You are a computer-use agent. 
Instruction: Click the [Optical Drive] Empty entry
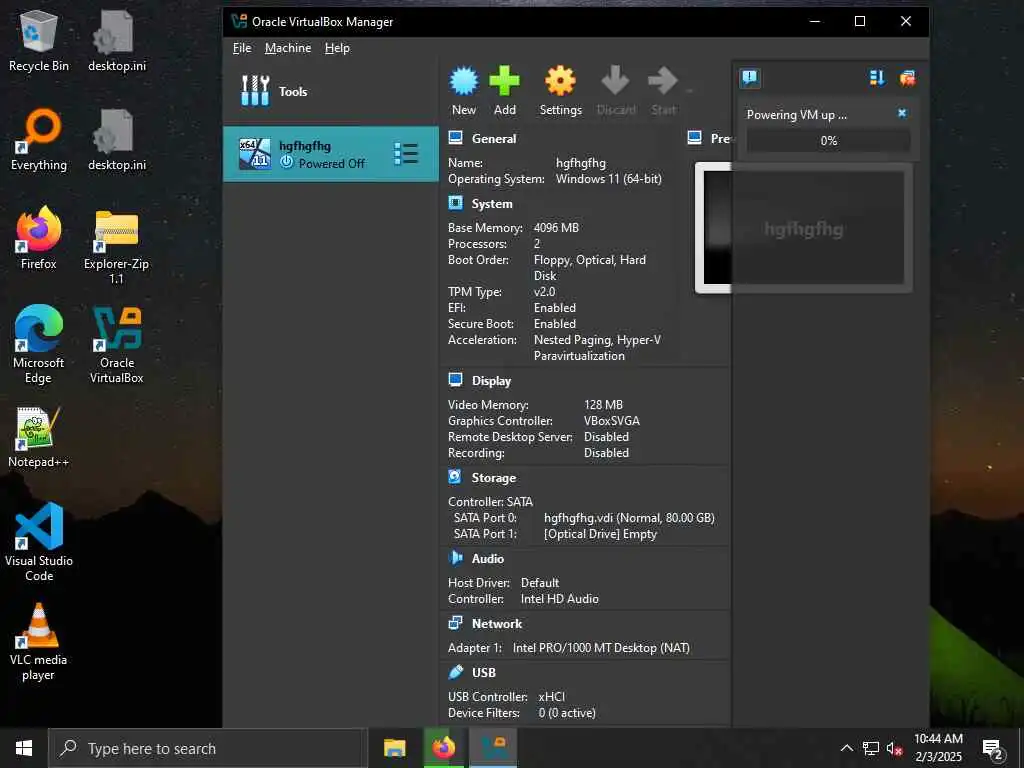600,534
